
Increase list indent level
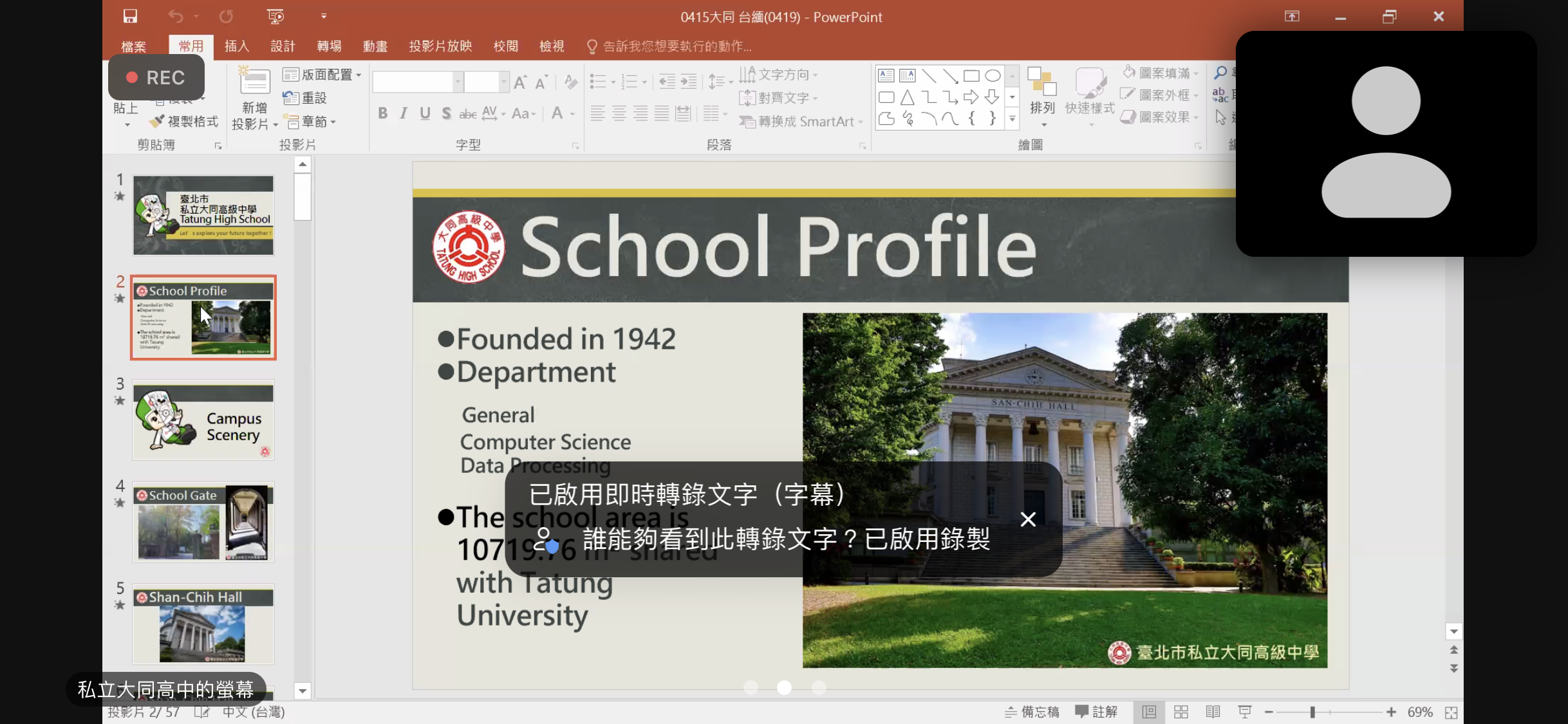[x=689, y=82]
